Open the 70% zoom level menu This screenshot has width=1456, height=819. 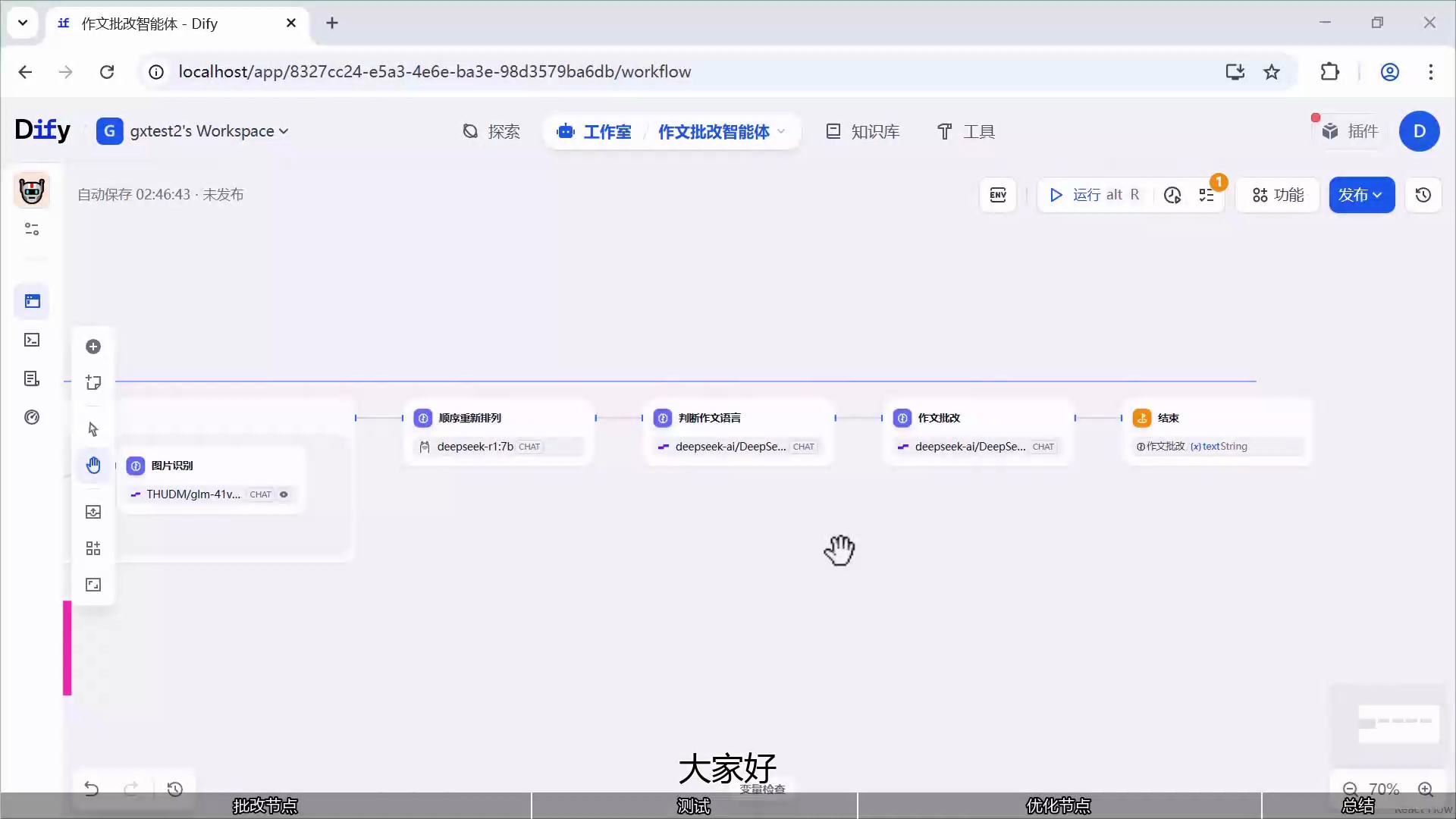click(1384, 789)
